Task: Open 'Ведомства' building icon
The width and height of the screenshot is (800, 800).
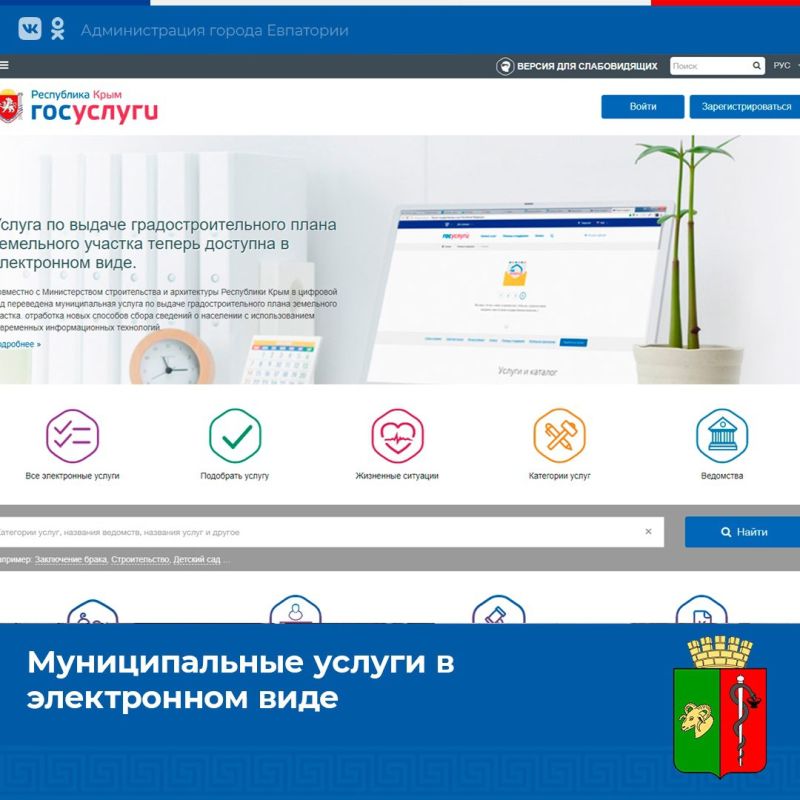Action: click(722, 436)
